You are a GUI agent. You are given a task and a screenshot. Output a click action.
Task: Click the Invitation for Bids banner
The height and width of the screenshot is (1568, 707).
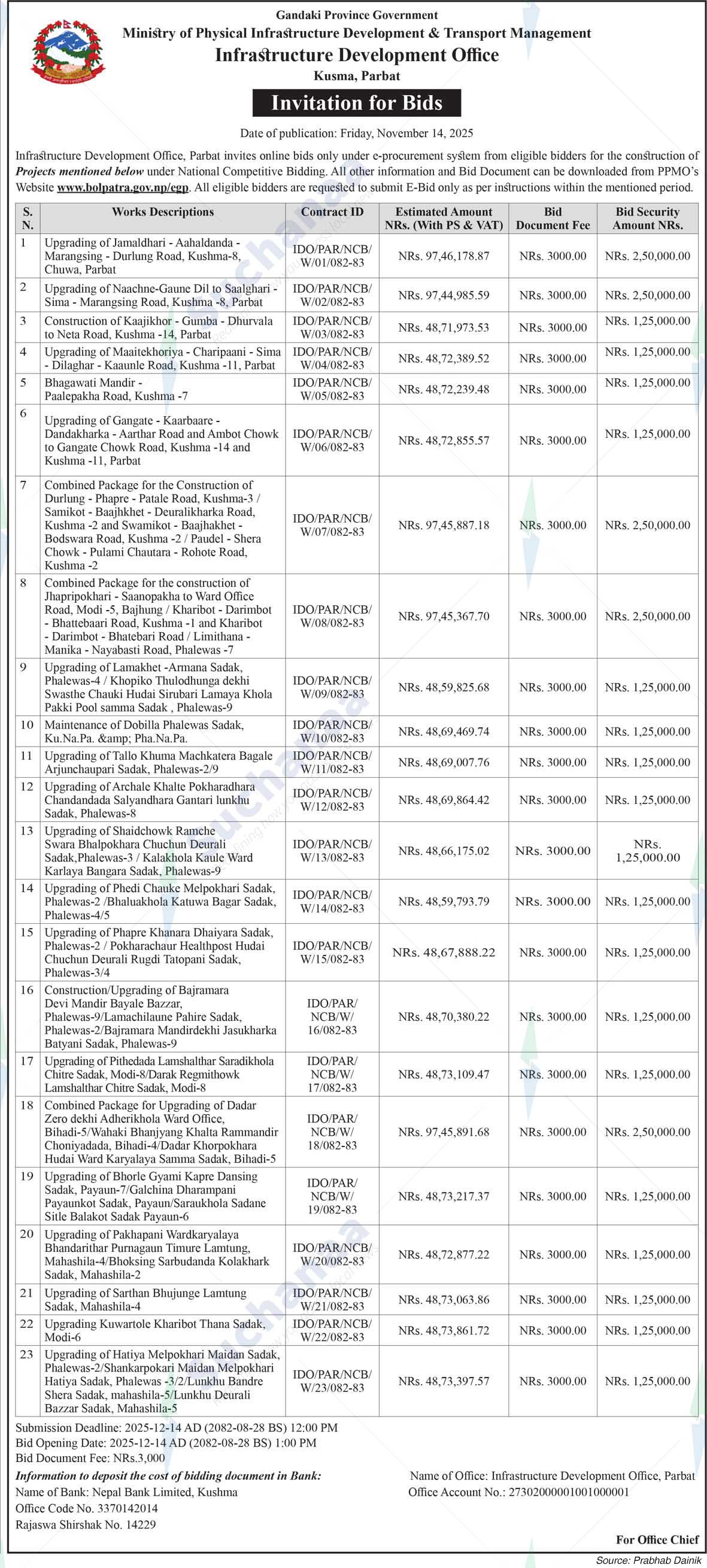tap(357, 103)
